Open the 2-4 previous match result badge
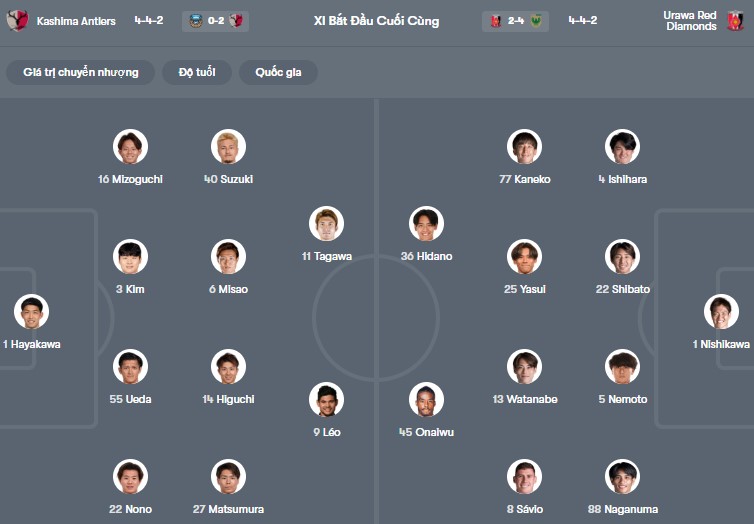 tap(515, 21)
